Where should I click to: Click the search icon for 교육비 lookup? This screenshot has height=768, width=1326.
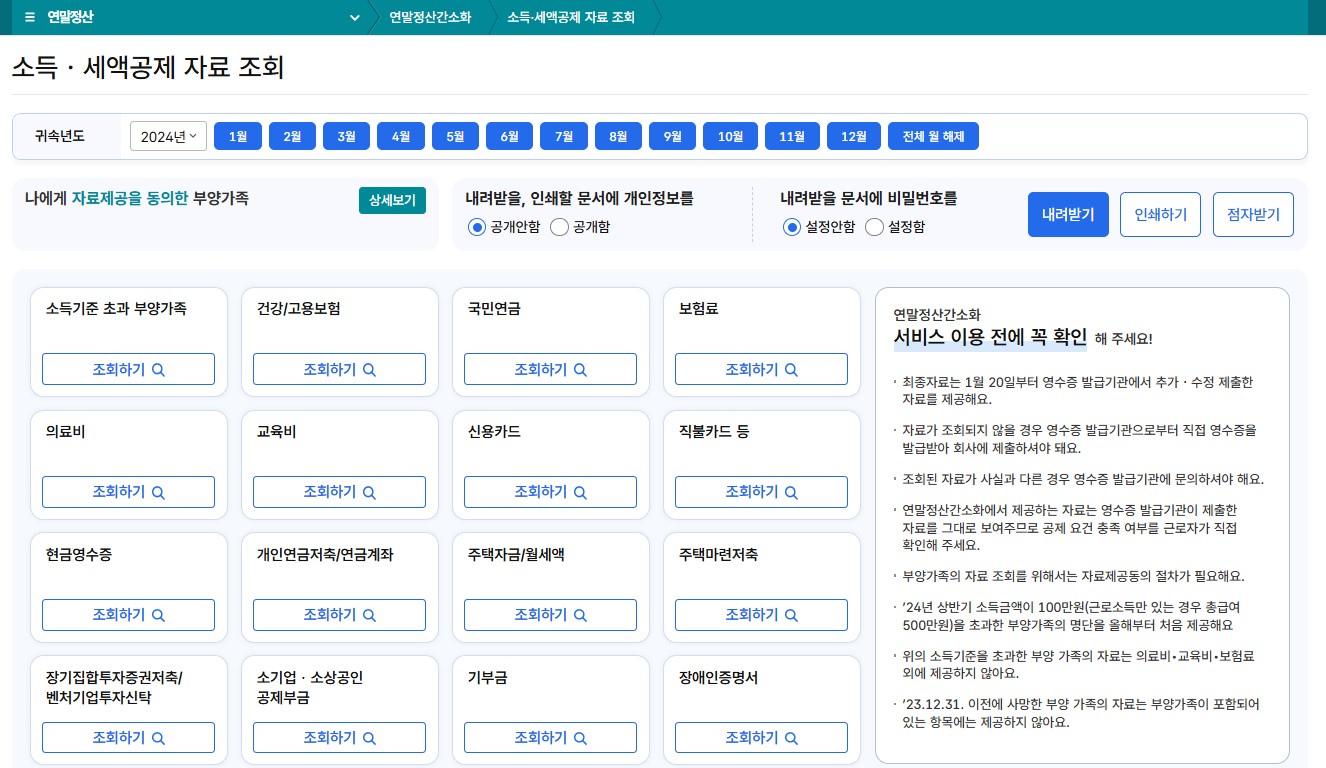pos(369,492)
